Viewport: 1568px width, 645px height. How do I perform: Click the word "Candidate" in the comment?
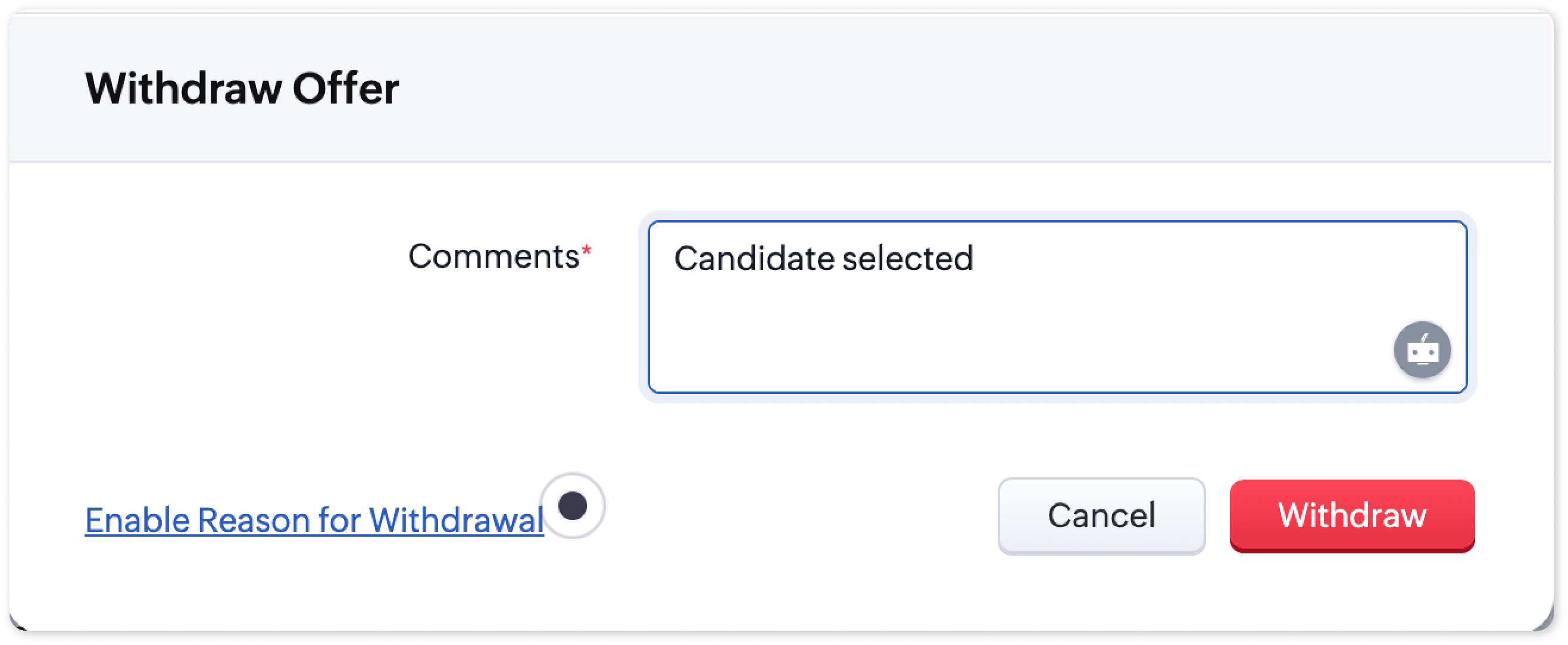[x=754, y=258]
